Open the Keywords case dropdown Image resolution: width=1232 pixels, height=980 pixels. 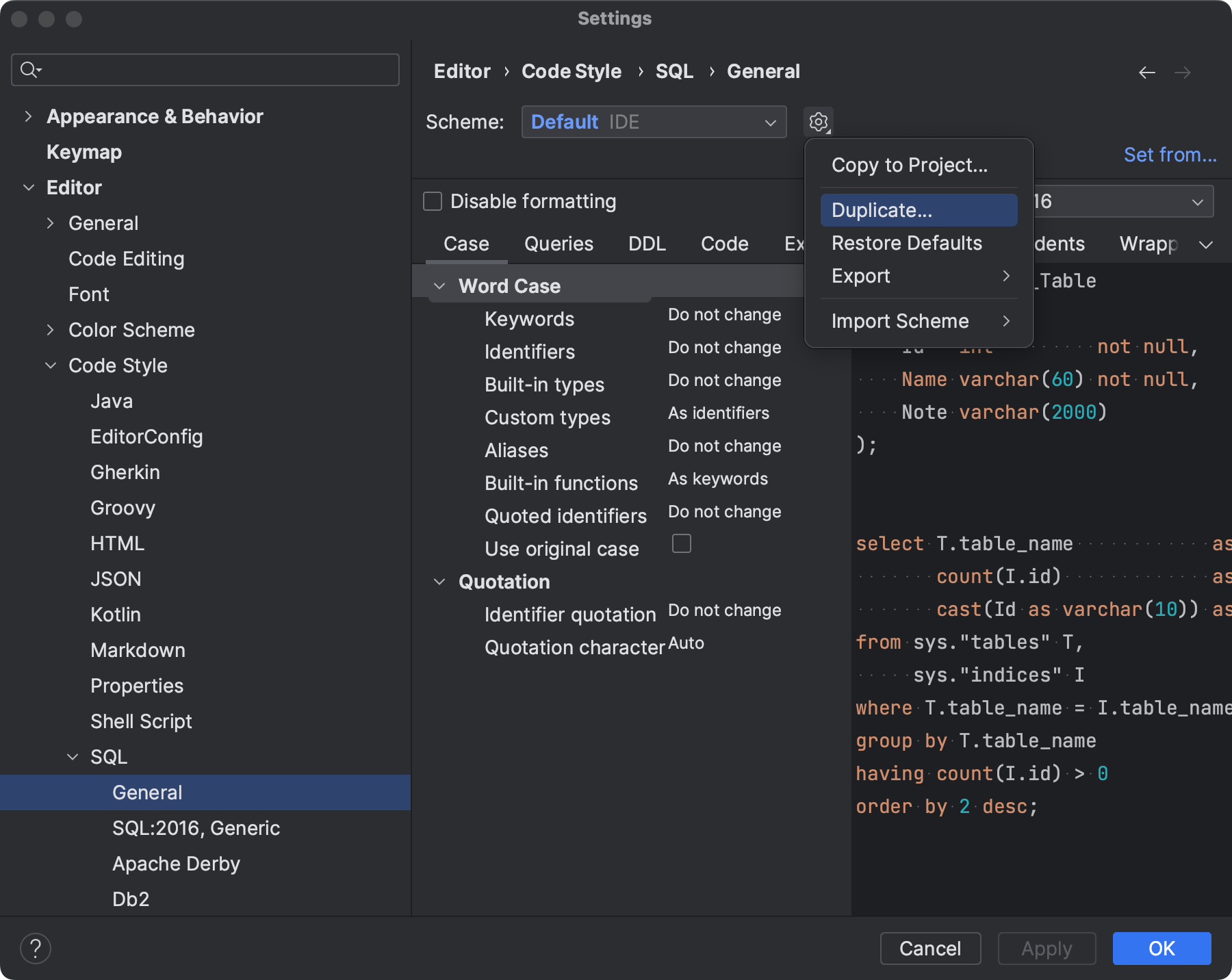[725, 314]
